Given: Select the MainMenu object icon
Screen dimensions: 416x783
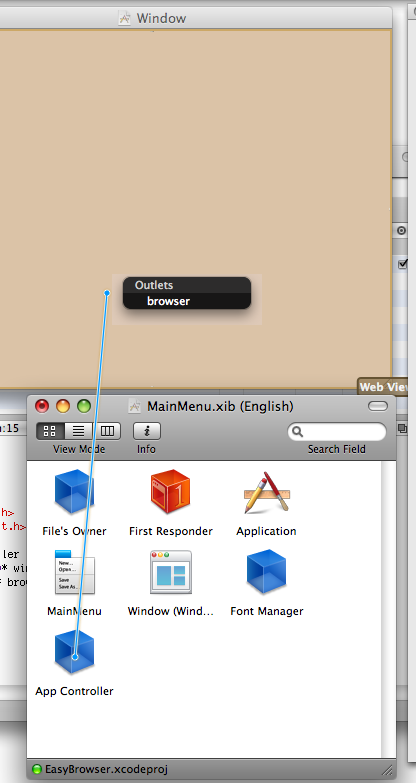Looking at the screenshot, I should pos(74,572).
